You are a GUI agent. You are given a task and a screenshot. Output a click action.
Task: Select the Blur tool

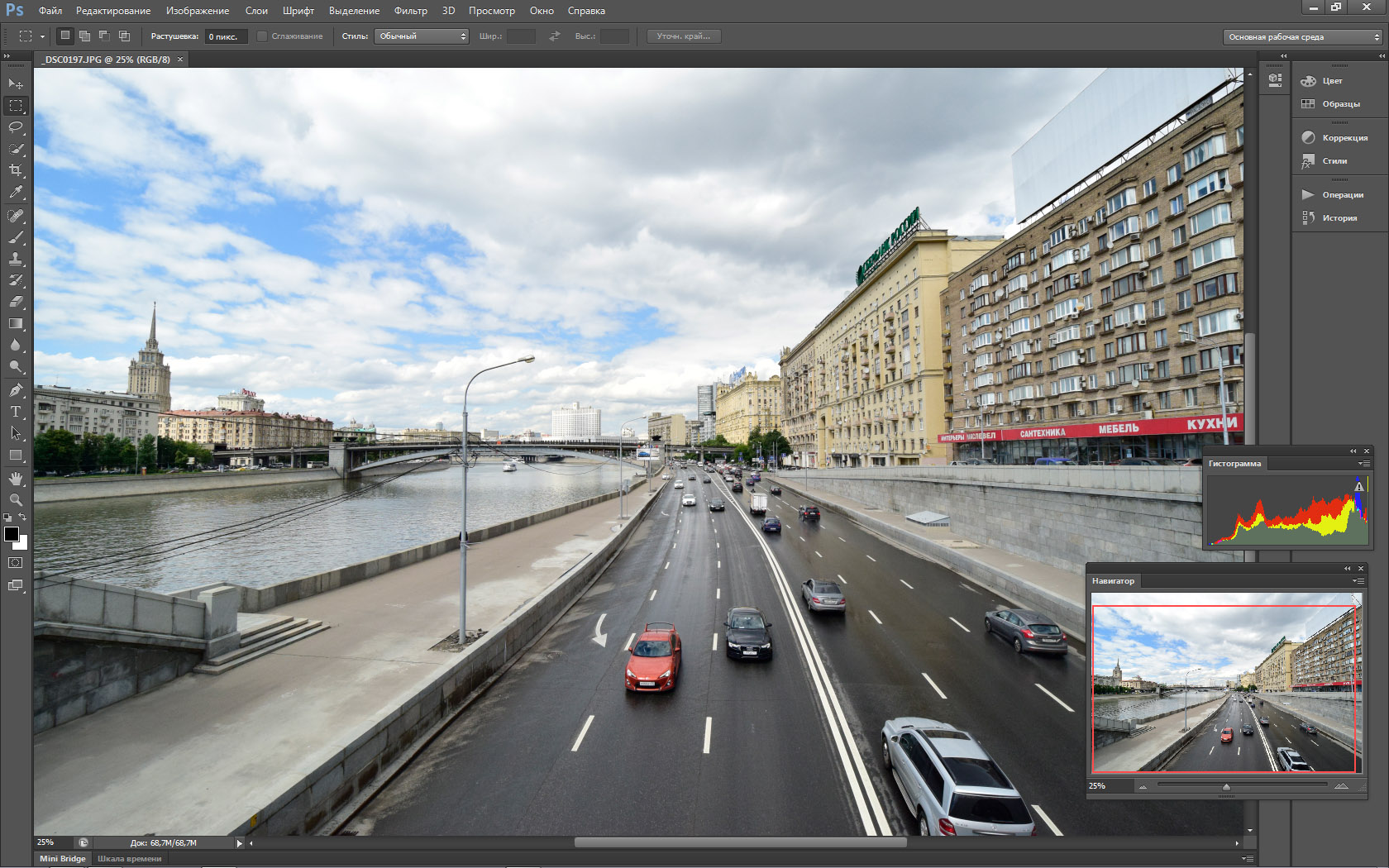point(16,345)
